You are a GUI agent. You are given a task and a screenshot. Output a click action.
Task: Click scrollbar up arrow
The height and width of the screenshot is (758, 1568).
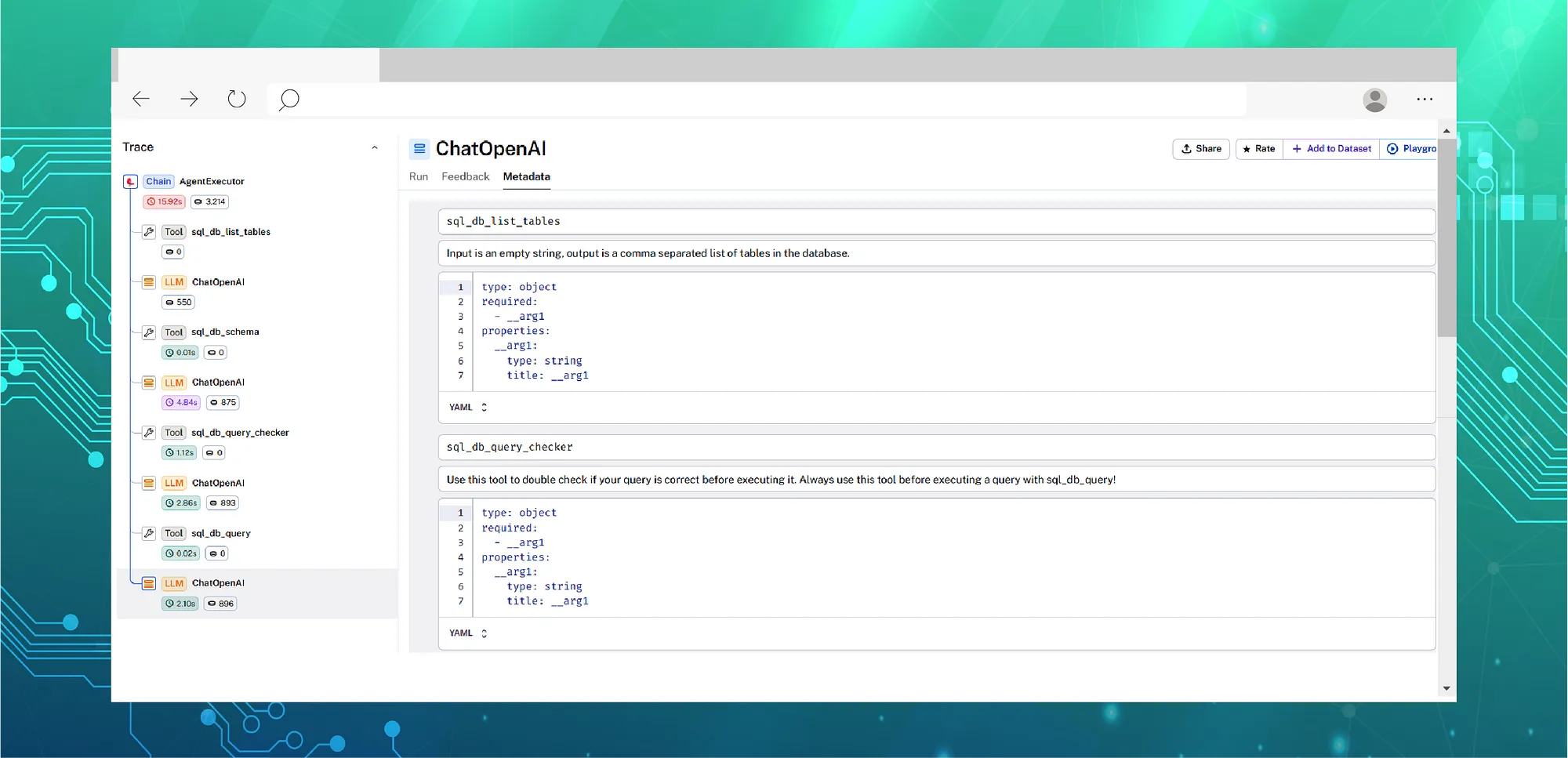tap(1446, 131)
